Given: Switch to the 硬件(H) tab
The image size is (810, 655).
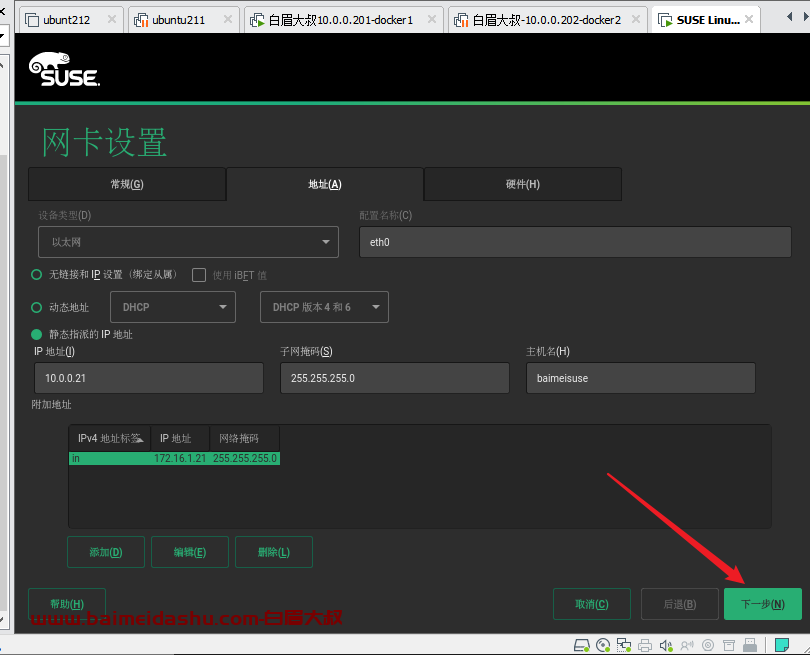Looking at the screenshot, I should pos(523,184).
